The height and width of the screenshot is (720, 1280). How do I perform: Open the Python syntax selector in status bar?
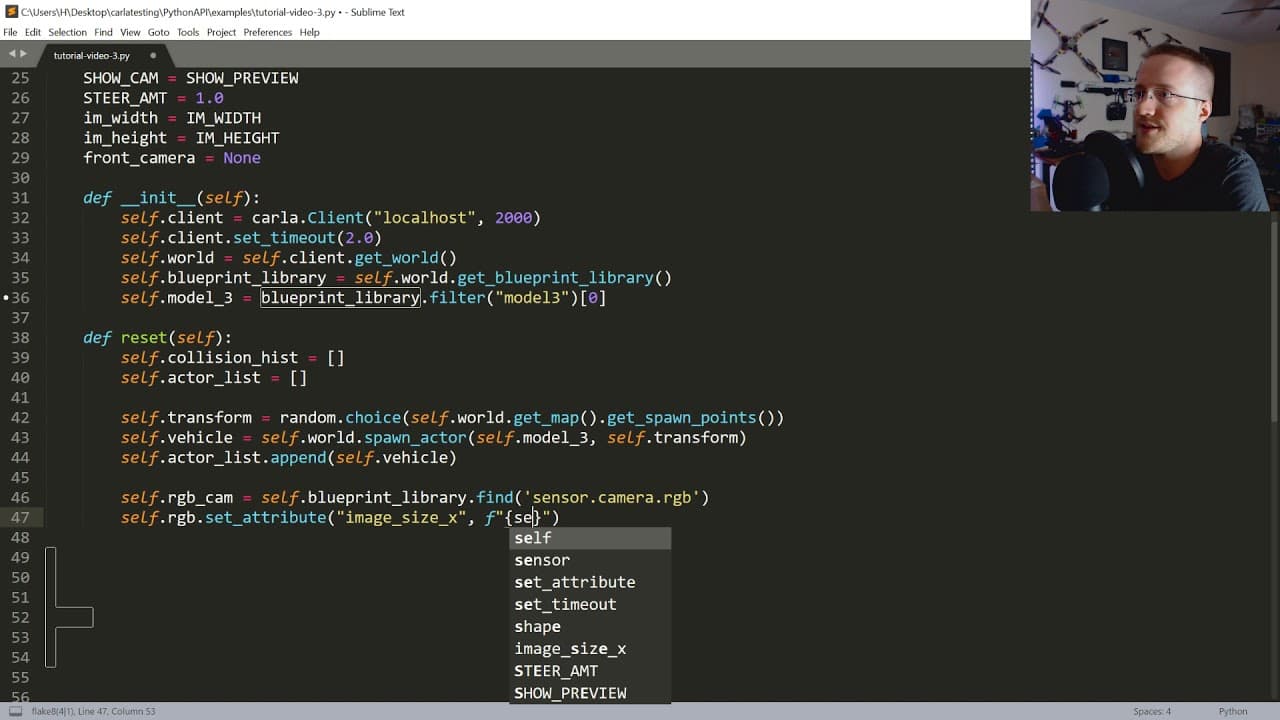click(1233, 711)
